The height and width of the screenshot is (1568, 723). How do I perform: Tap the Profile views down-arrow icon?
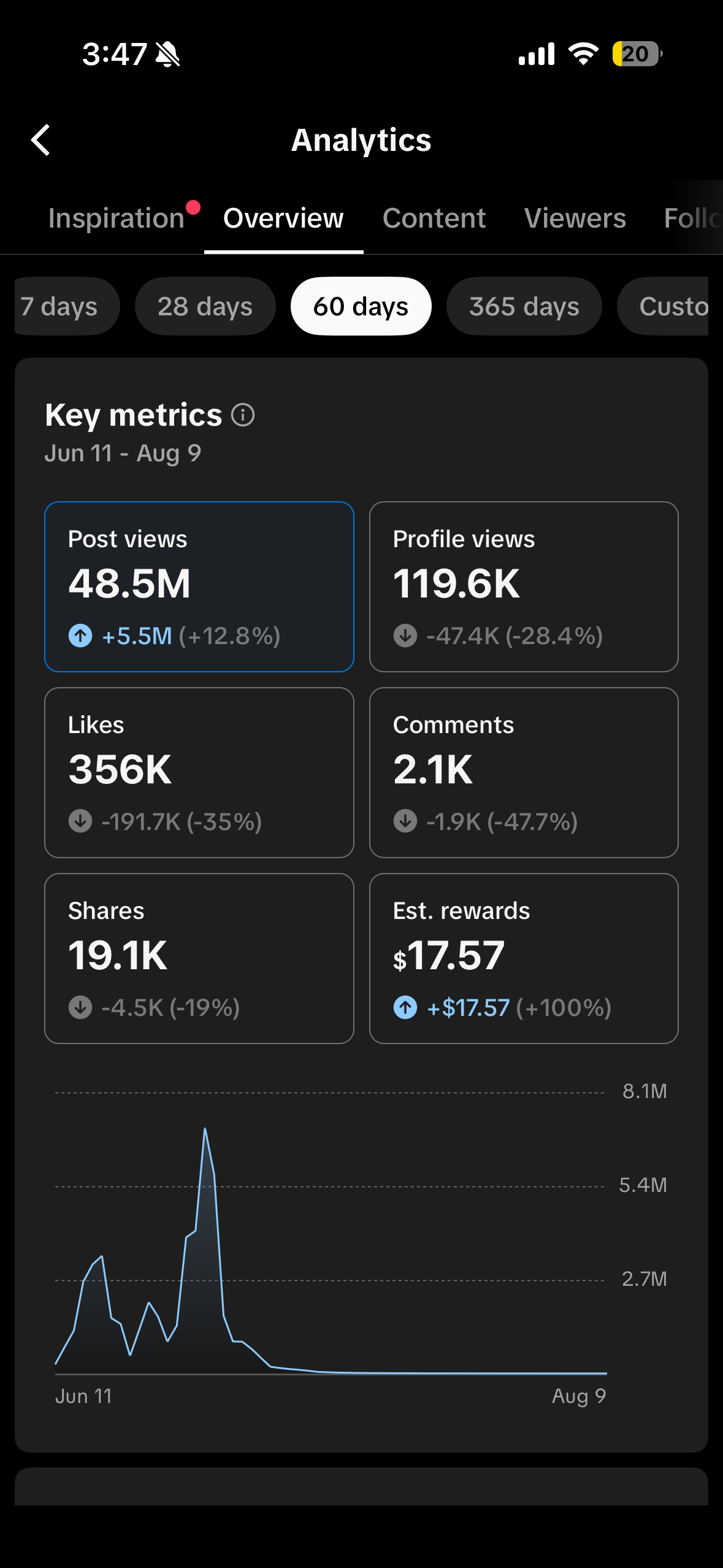405,636
